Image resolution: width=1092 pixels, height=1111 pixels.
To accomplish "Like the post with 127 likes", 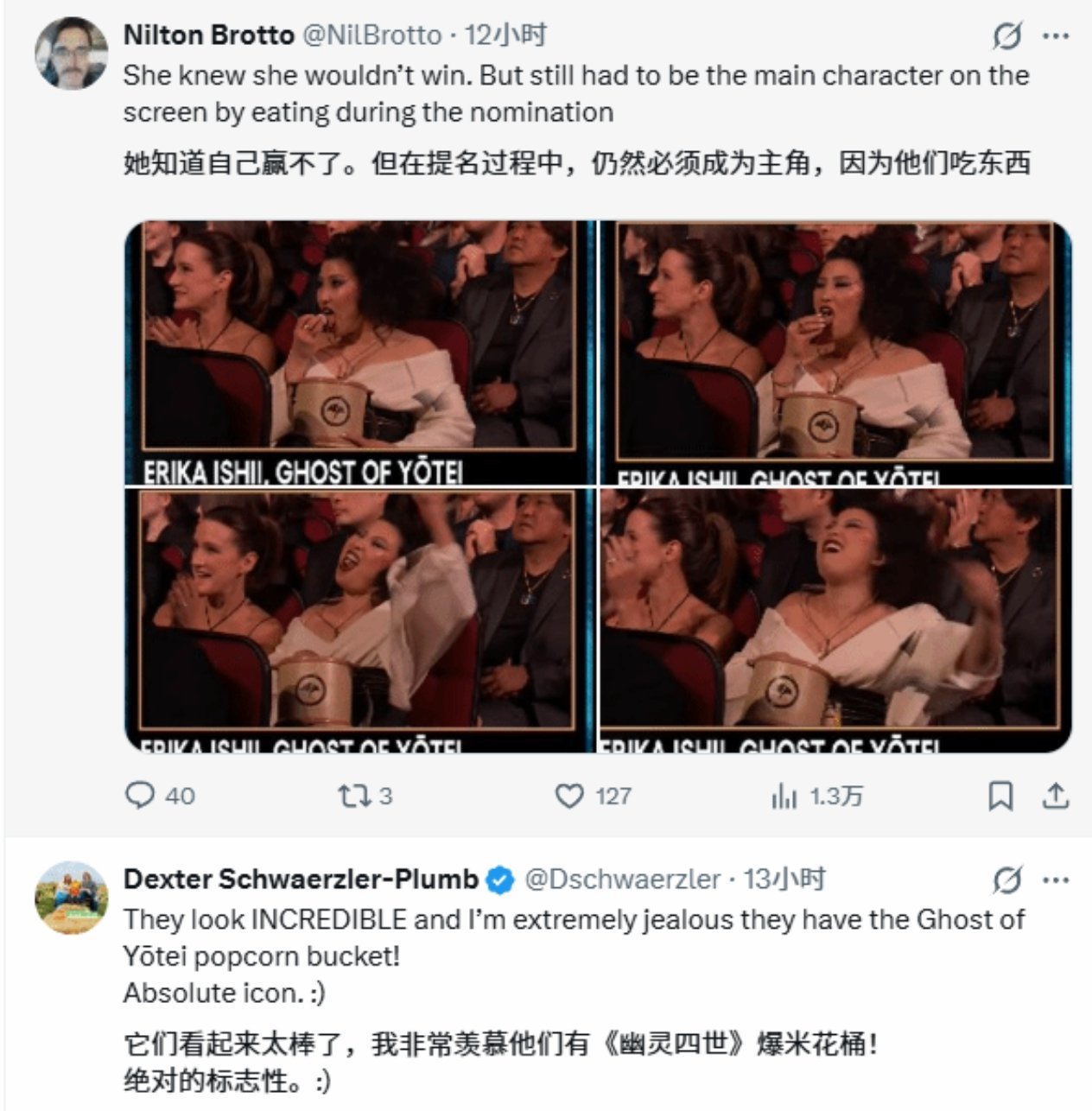I will 568,796.
